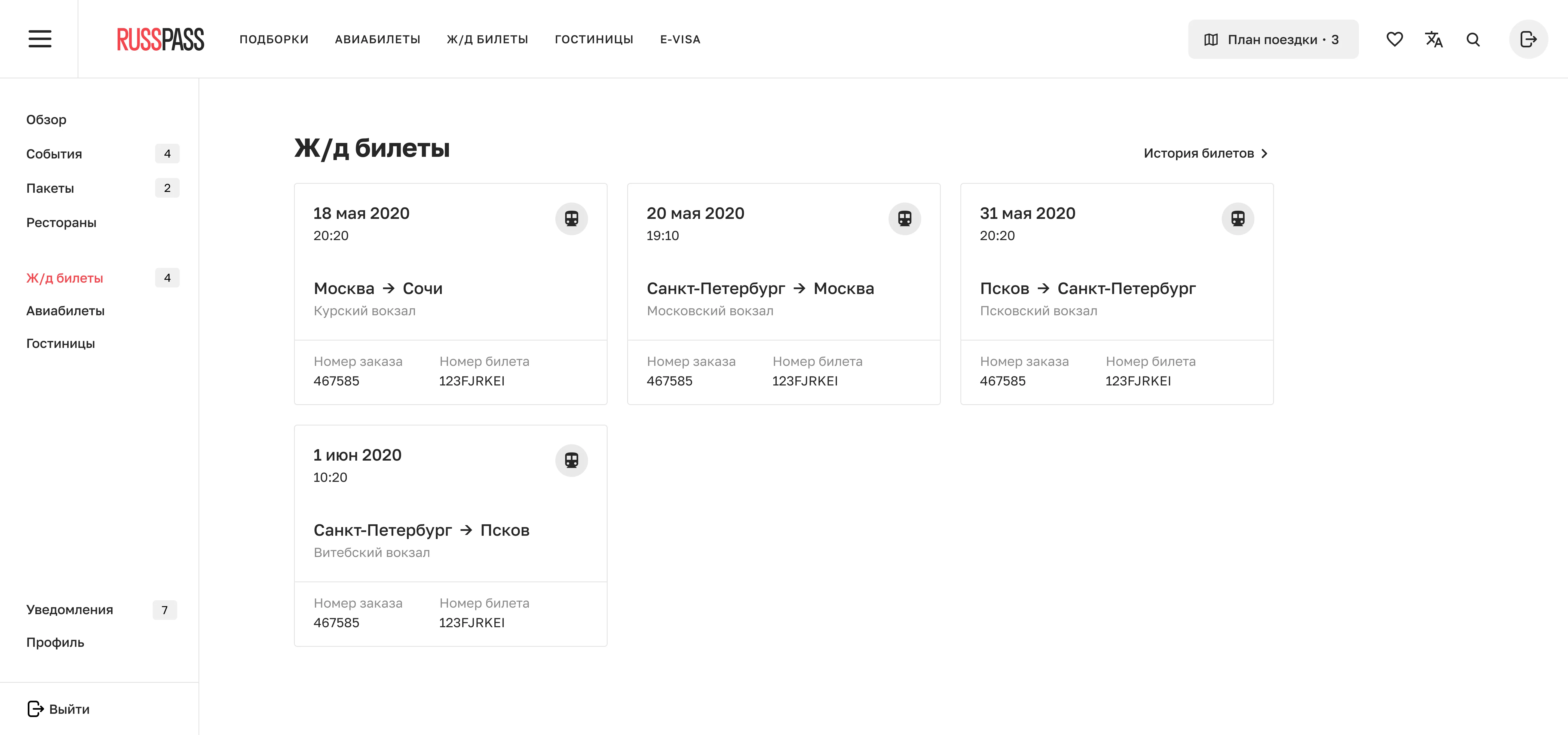Click Московский вокзал station text
This screenshot has height=735, width=1568.
[x=710, y=311]
